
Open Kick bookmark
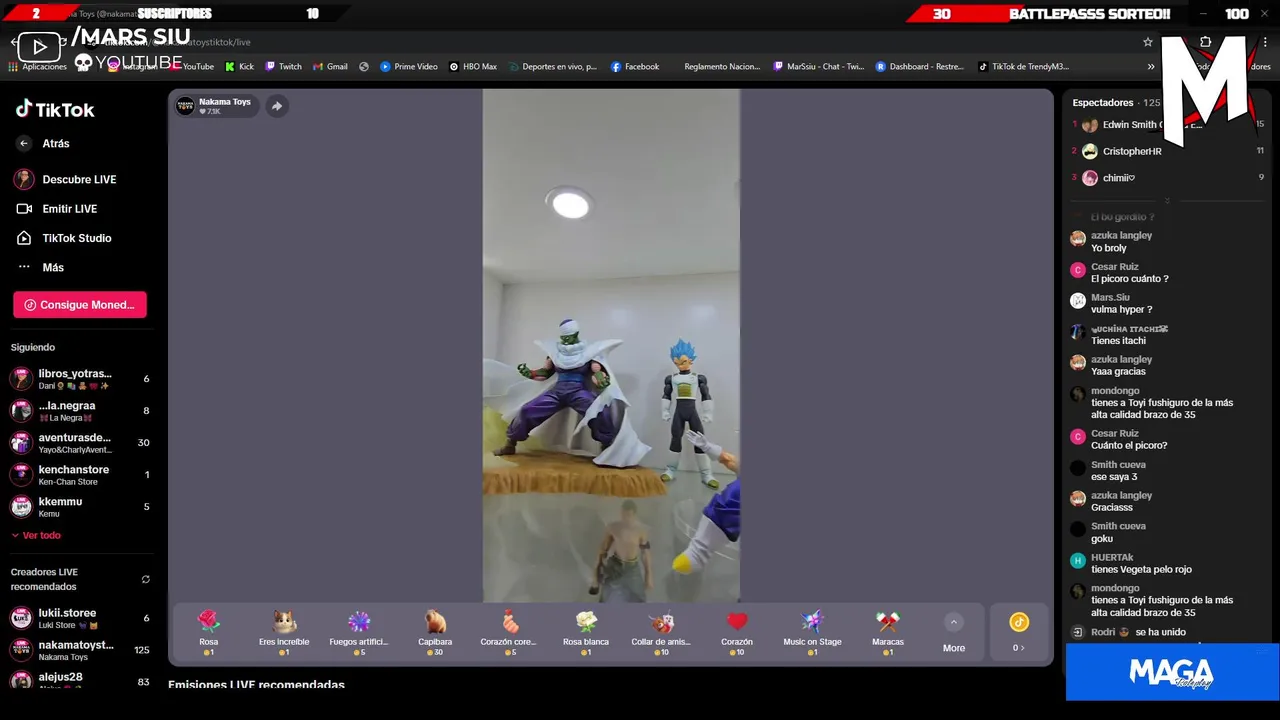coord(239,67)
